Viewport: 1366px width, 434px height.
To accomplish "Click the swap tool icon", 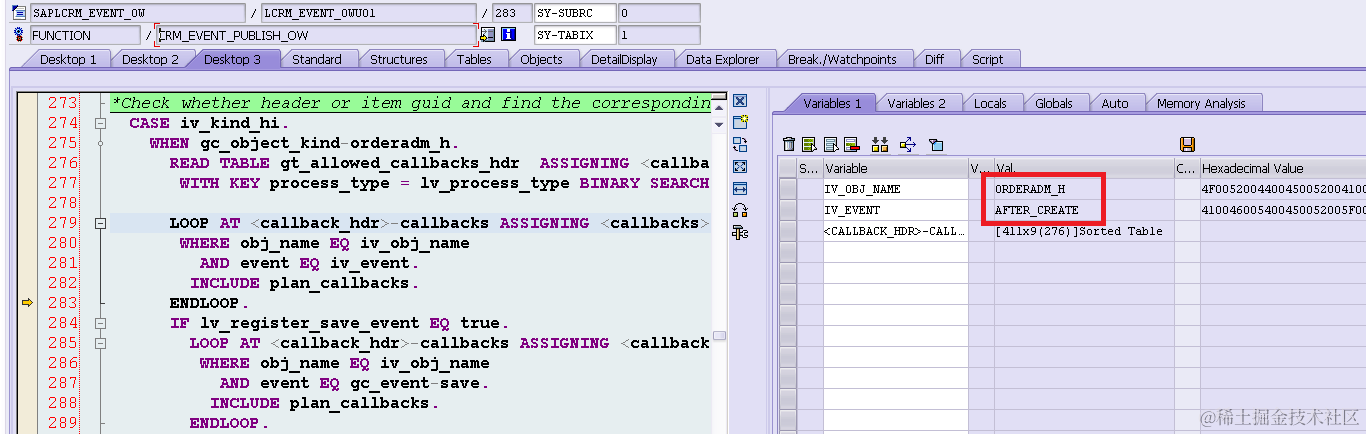I will point(740,144).
